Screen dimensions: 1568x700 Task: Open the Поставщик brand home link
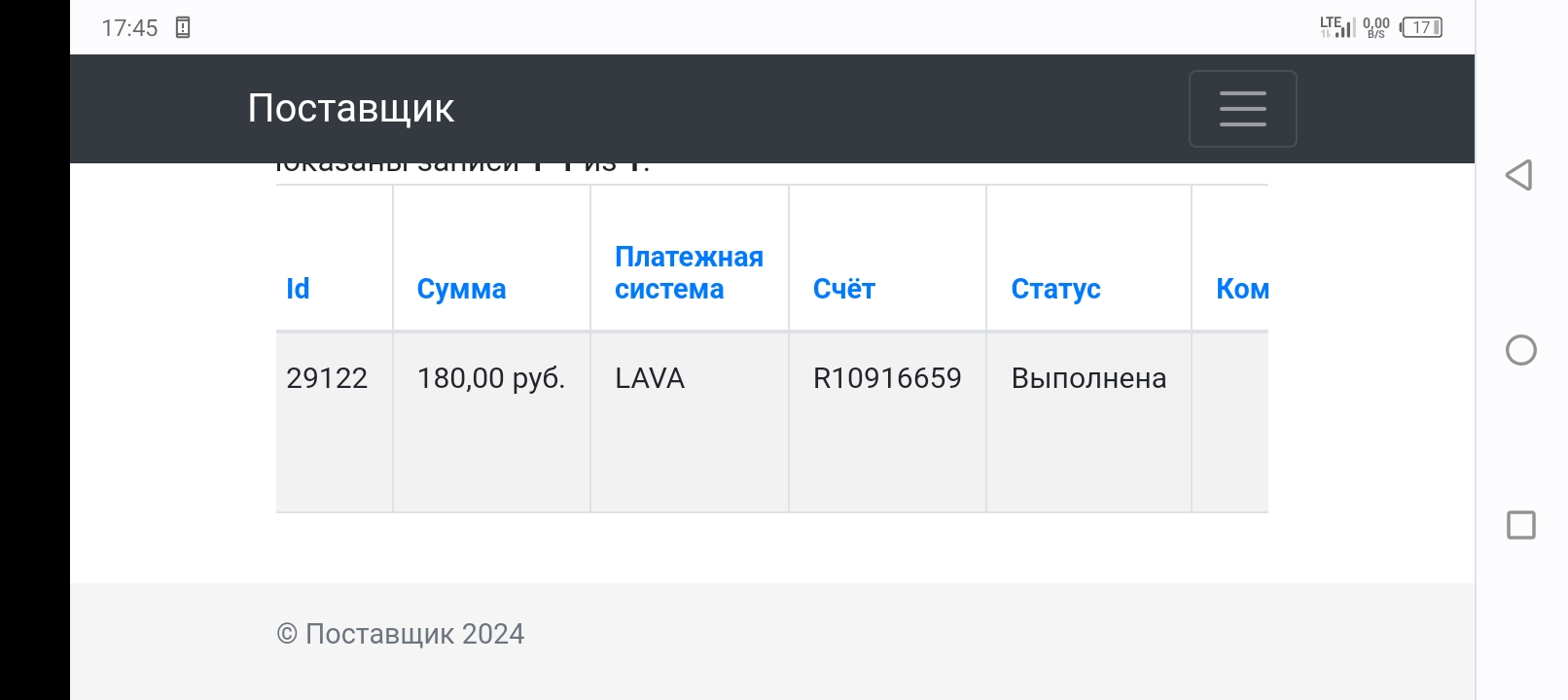tap(350, 108)
